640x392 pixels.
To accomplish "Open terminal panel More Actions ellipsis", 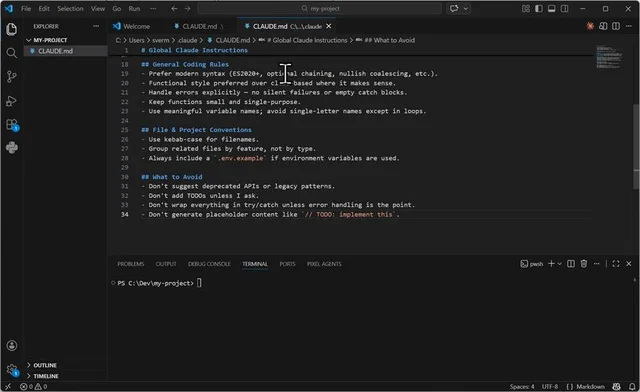I will pyautogui.click(x=596, y=264).
